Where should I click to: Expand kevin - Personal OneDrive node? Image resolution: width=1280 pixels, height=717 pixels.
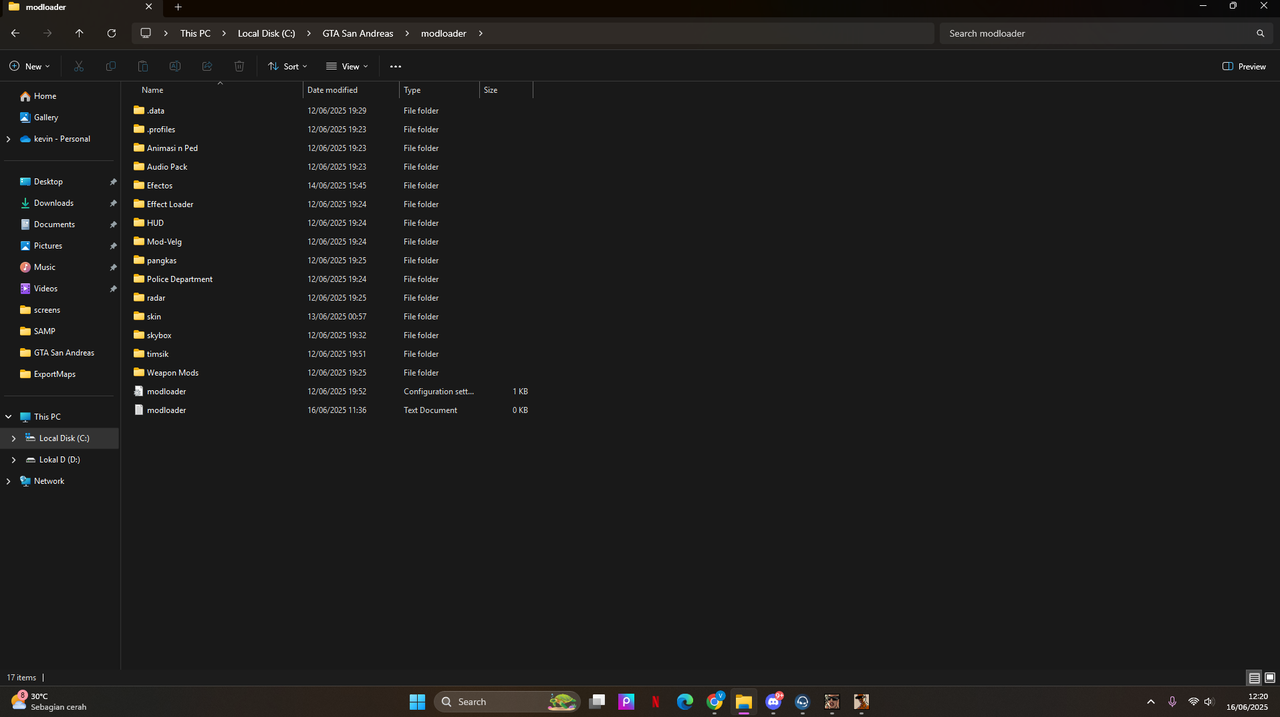click(x=9, y=139)
